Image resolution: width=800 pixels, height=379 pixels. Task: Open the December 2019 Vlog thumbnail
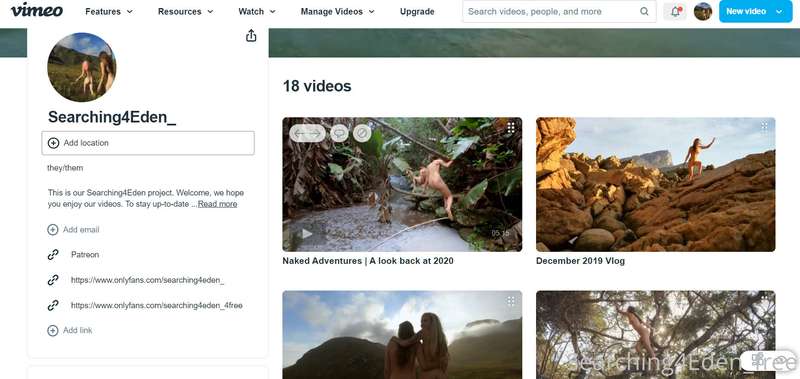(656, 184)
